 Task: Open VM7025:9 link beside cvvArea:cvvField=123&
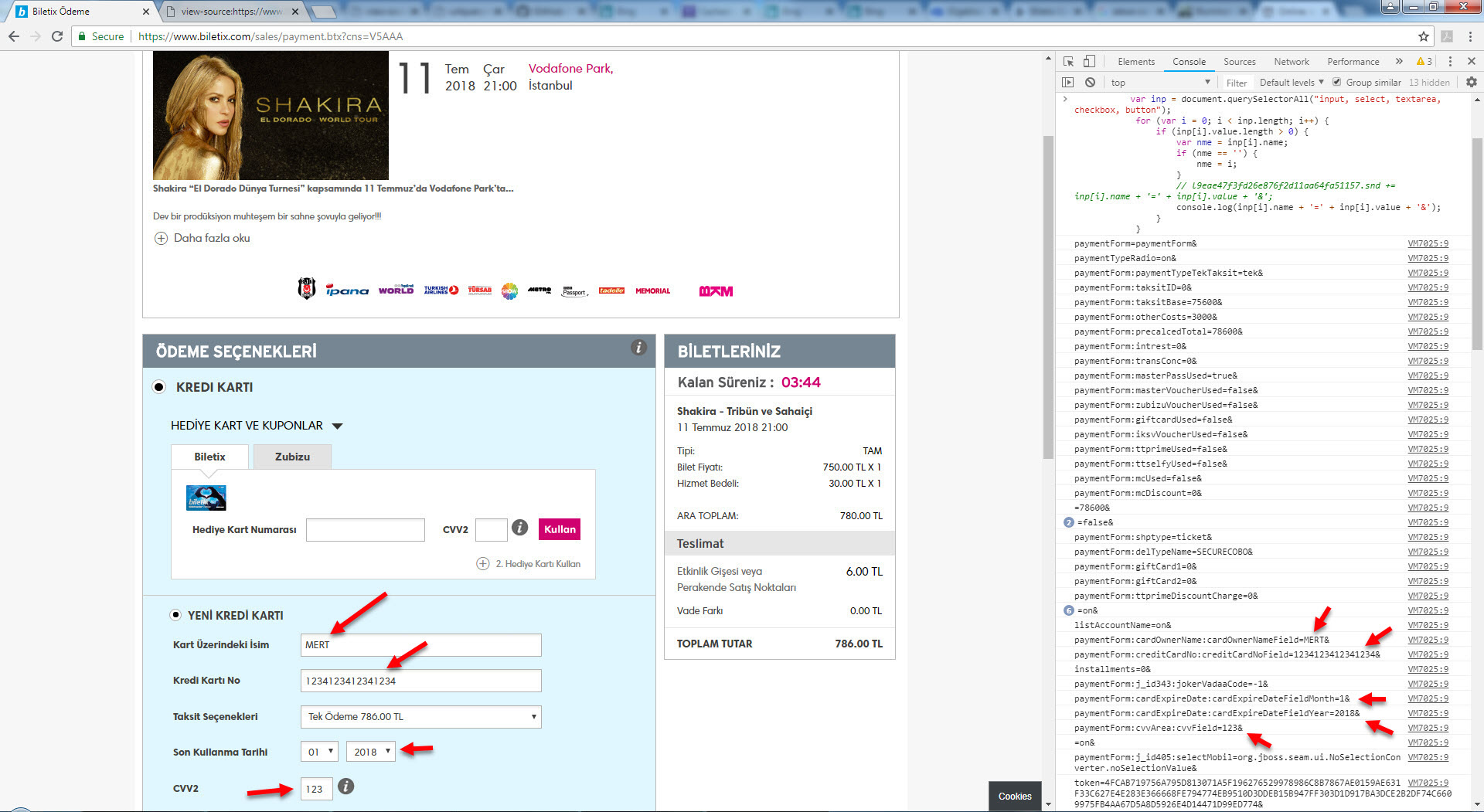[x=1428, y=728]
